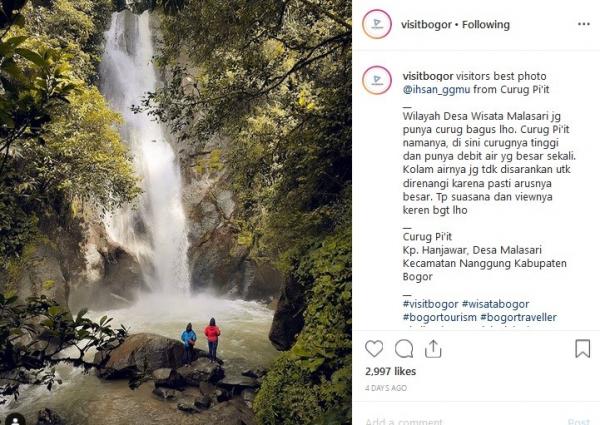The width and height of the screenshot is (600, 425).
Task: Like the post with the heart icon
Action: tap(374, 349)
